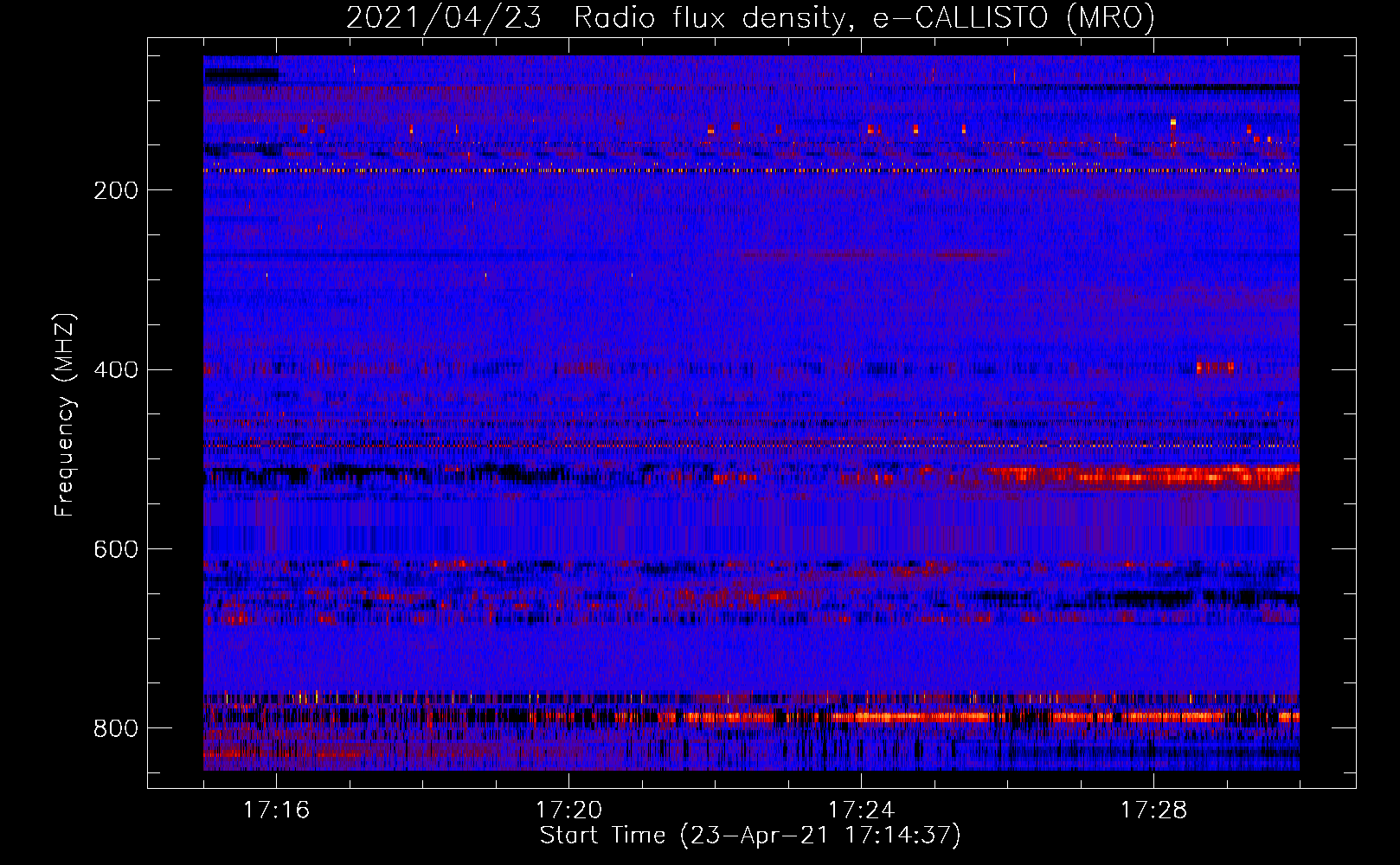Click the 17:28 time tick label

tap(1153, 810)
